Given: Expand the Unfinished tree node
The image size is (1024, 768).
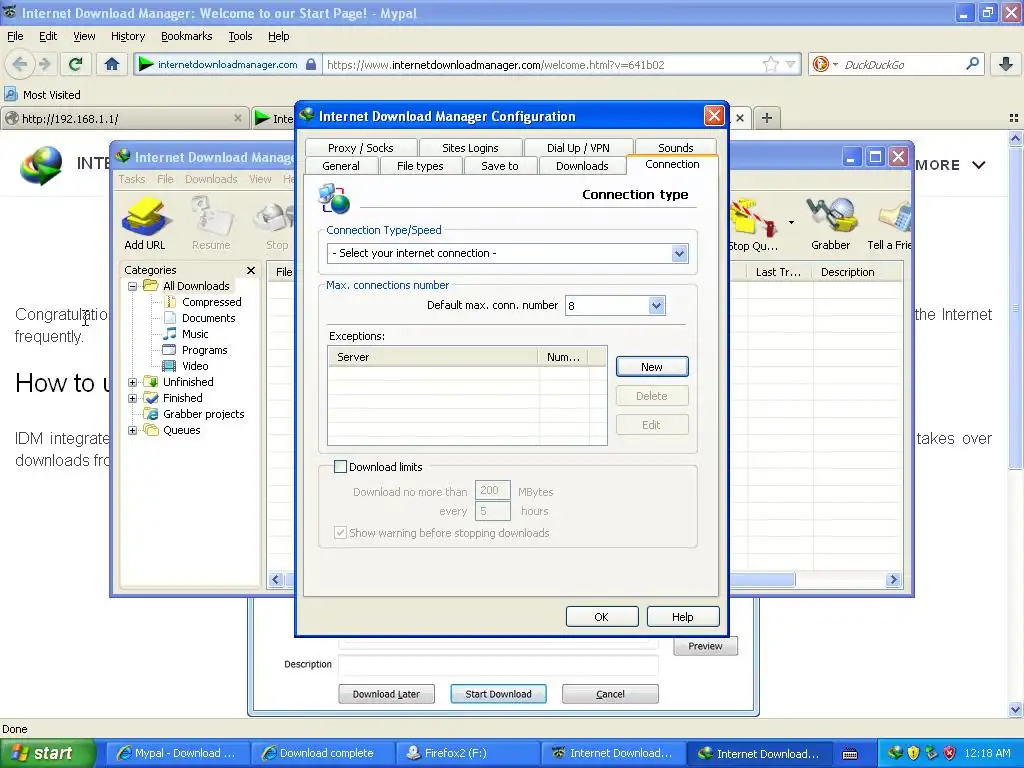Looking at the screenshot, I should [x=133, y=382].
